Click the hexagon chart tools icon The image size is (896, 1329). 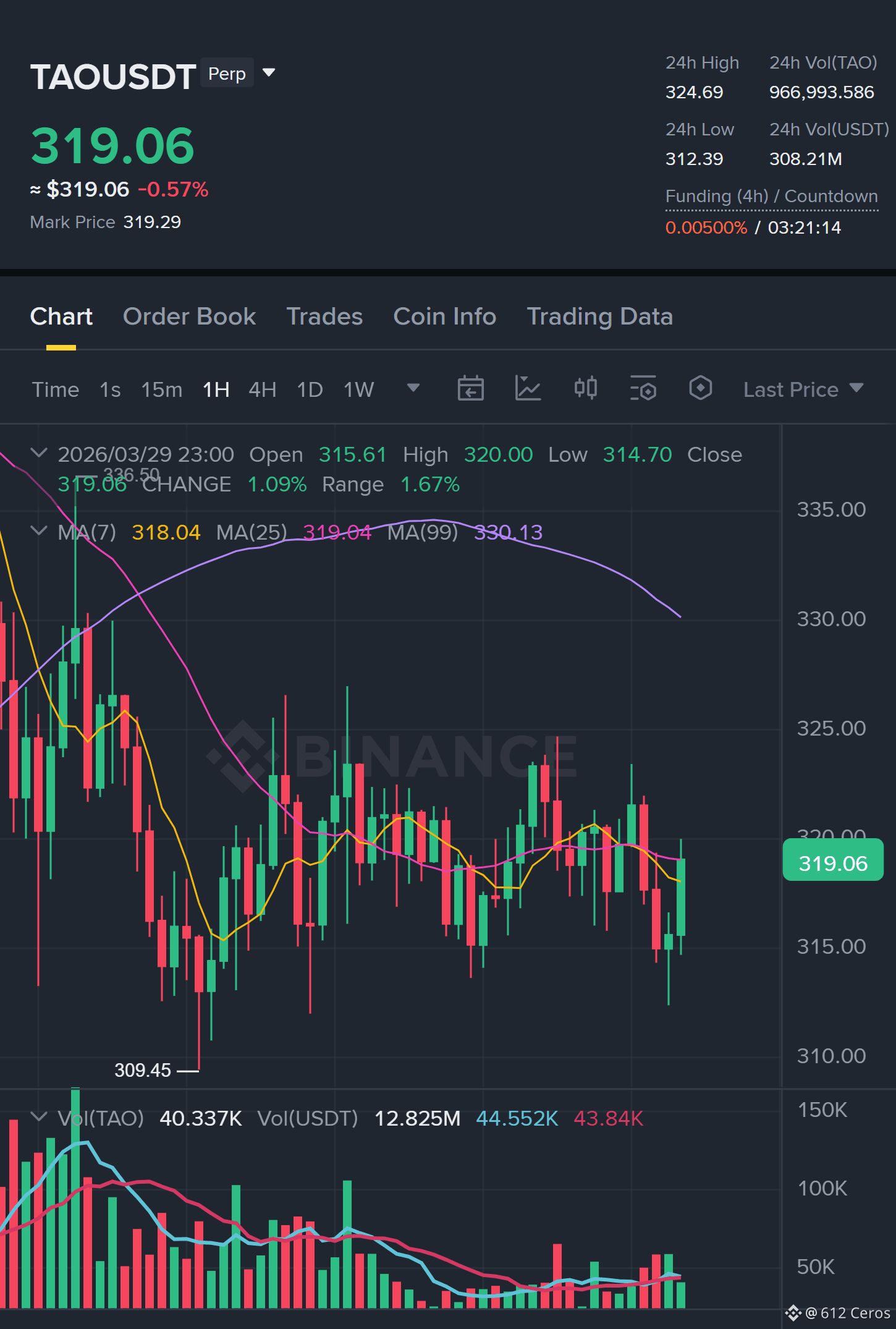click(x=700, y=389)
